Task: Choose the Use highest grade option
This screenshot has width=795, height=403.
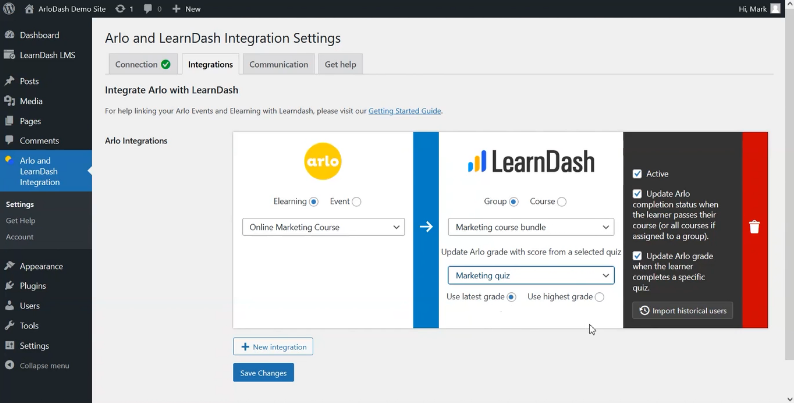Action: [x=599, y=297]
